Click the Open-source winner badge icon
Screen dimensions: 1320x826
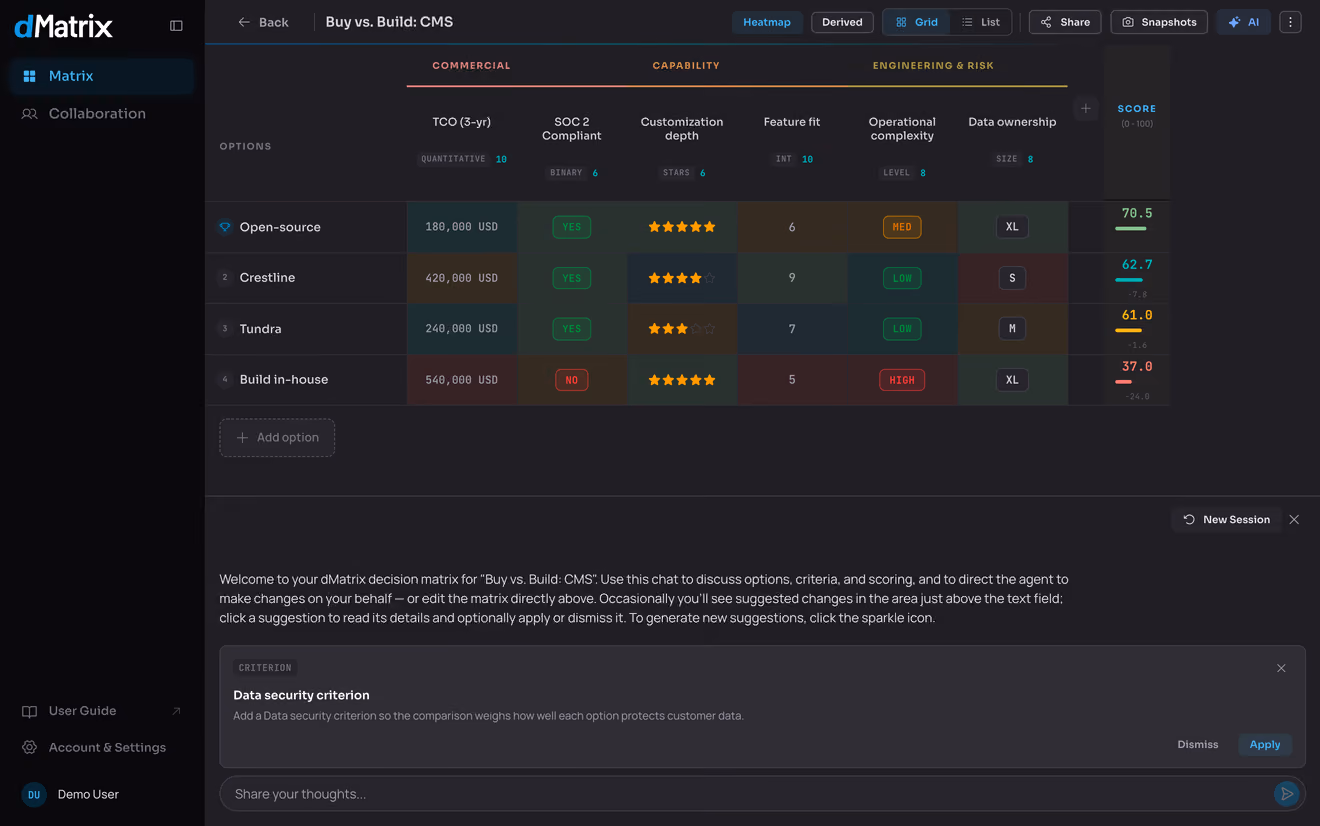[225, 227]
